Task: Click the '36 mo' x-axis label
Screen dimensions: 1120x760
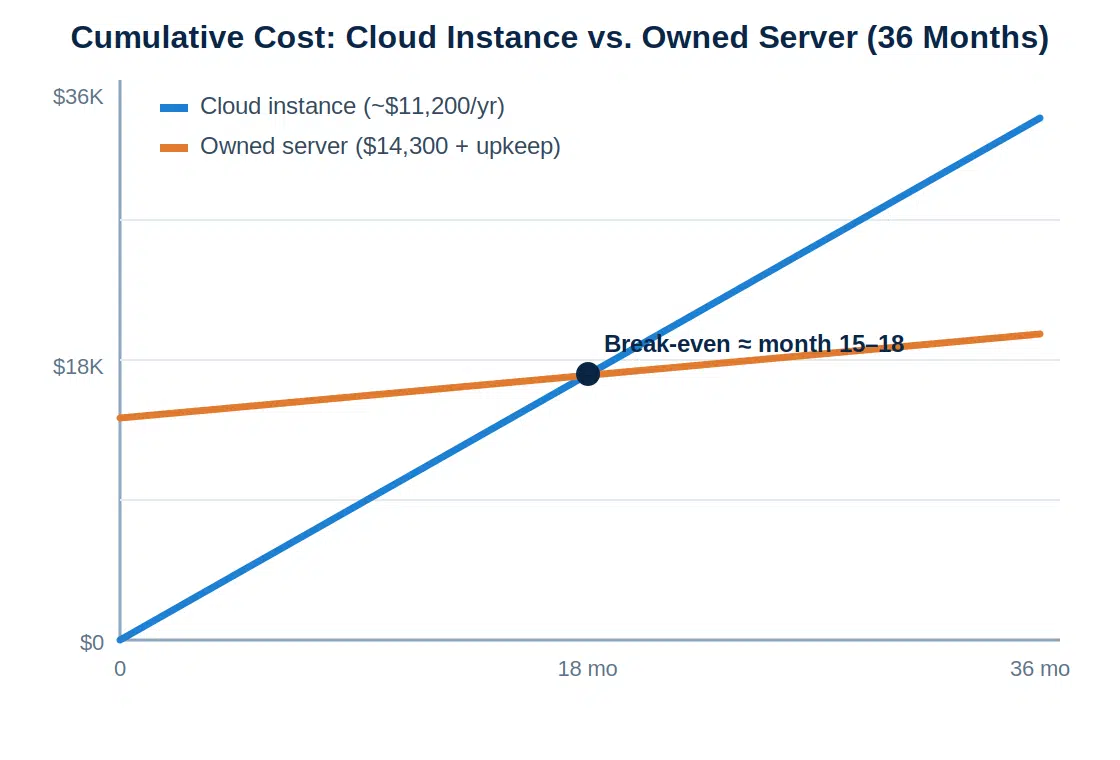Action: click(x=1040, y=669)
